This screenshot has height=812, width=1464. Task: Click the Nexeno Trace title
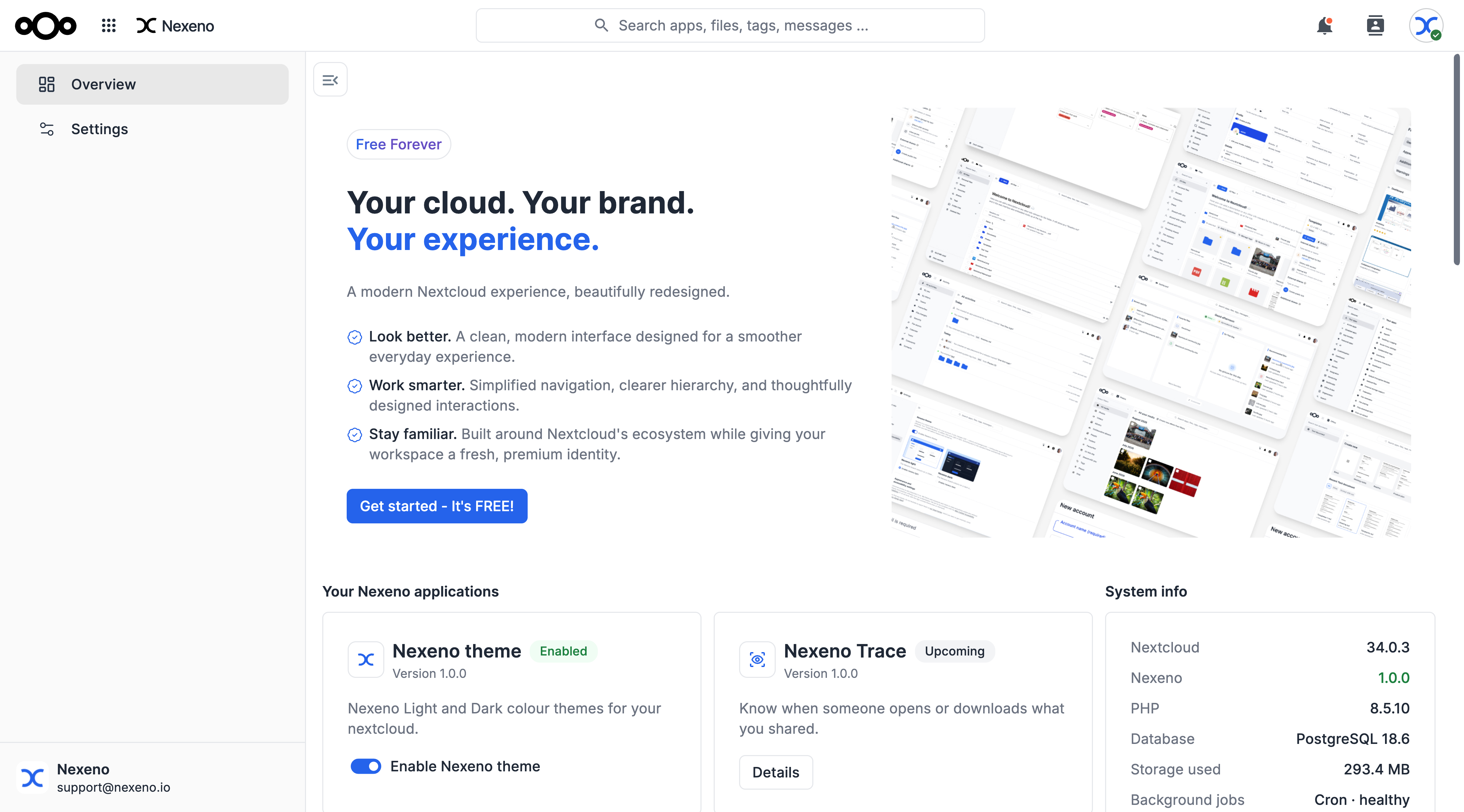845,651
